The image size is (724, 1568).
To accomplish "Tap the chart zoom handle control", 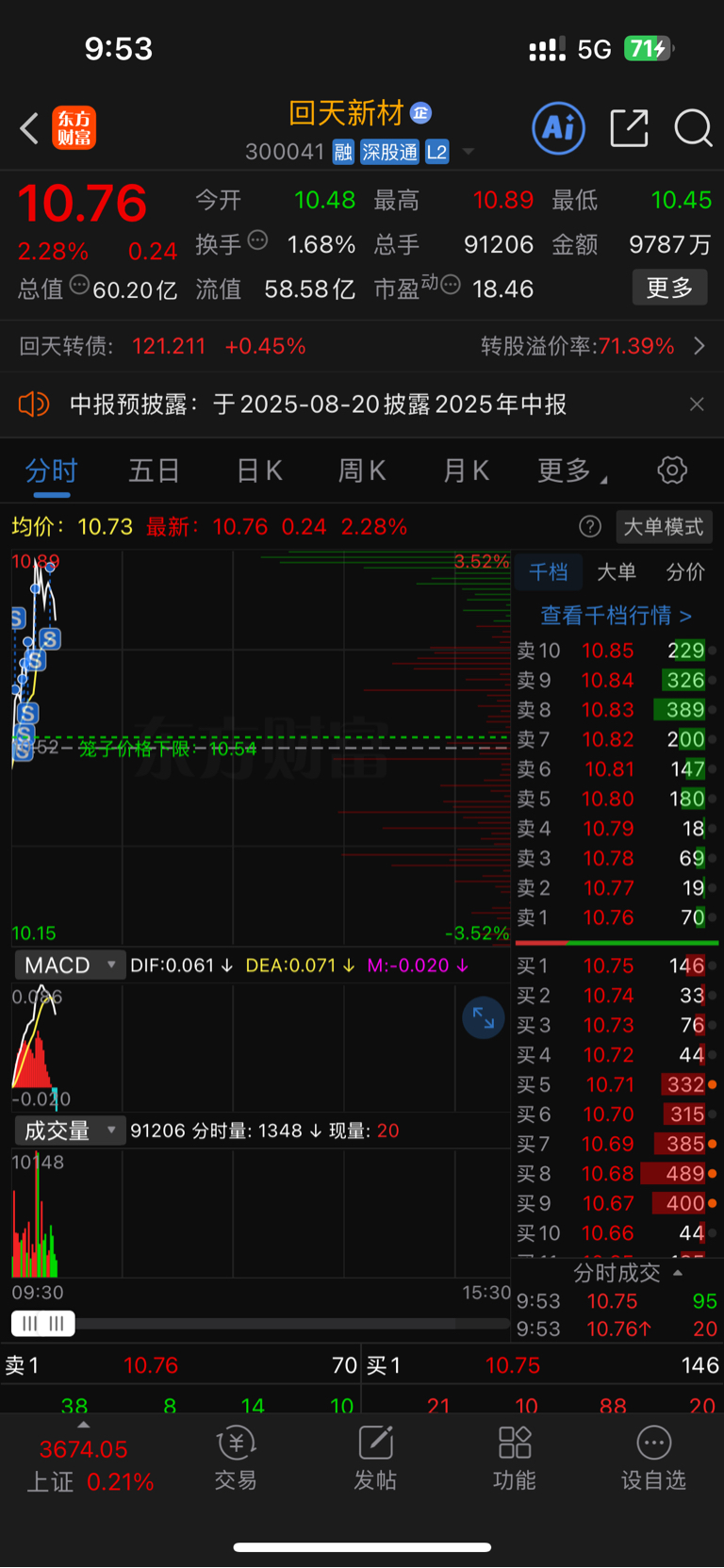I will tap(43, 1324).
